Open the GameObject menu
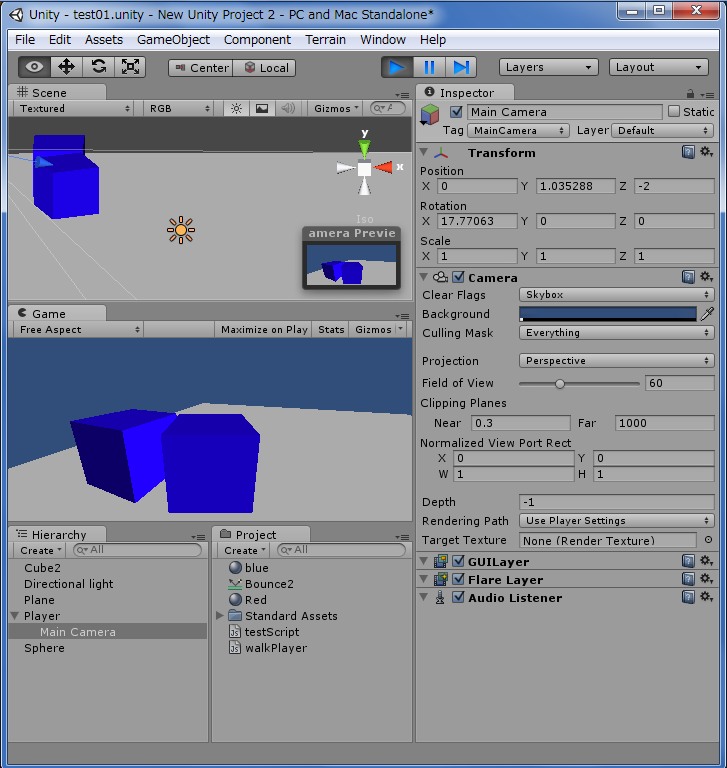This screenshot has height=768, width=727. [x=173, y=40]
